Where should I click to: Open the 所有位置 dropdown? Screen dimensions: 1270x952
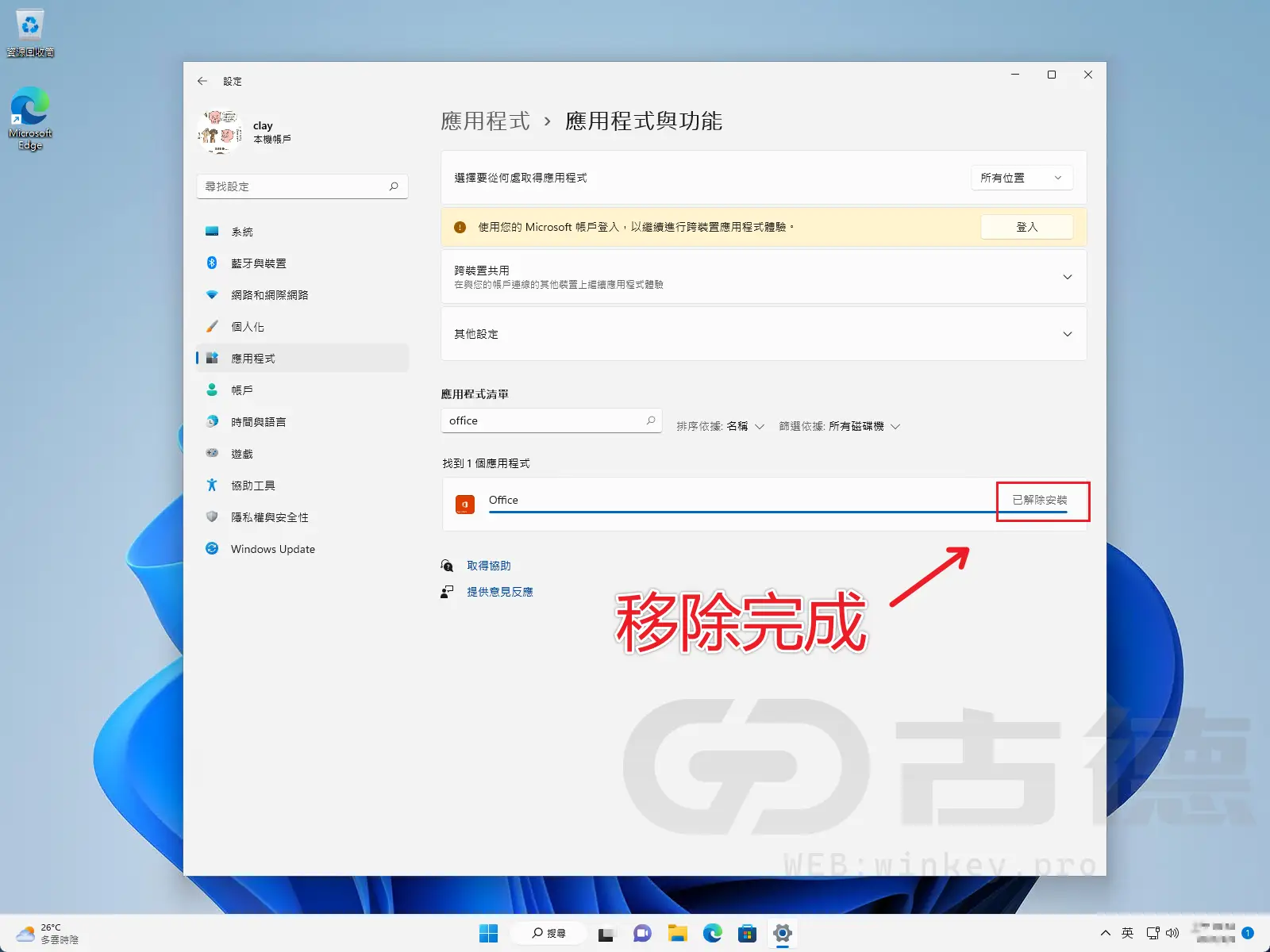1022,178
